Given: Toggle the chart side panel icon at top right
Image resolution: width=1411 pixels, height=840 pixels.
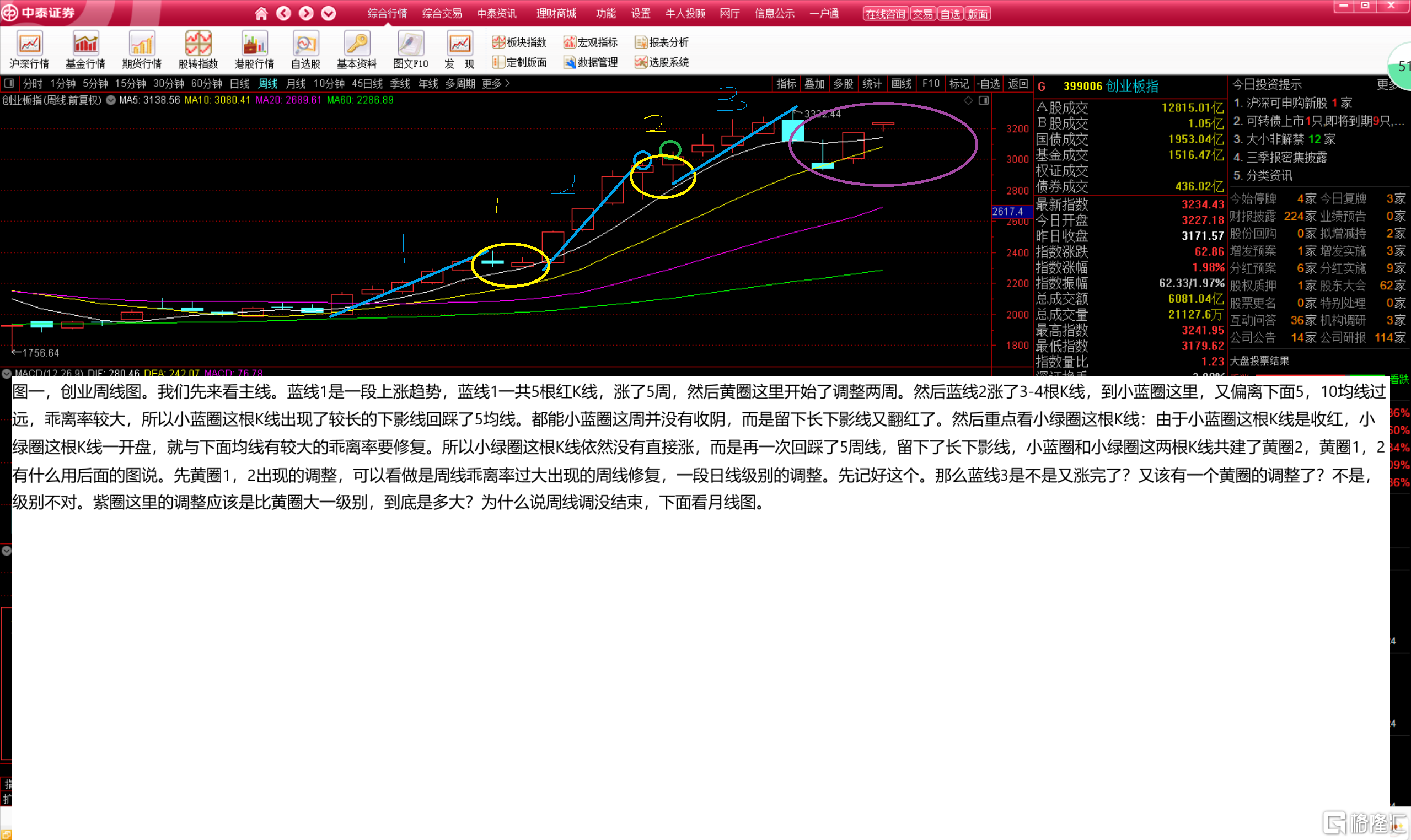Looking at the screenshot, I should 984,100.
